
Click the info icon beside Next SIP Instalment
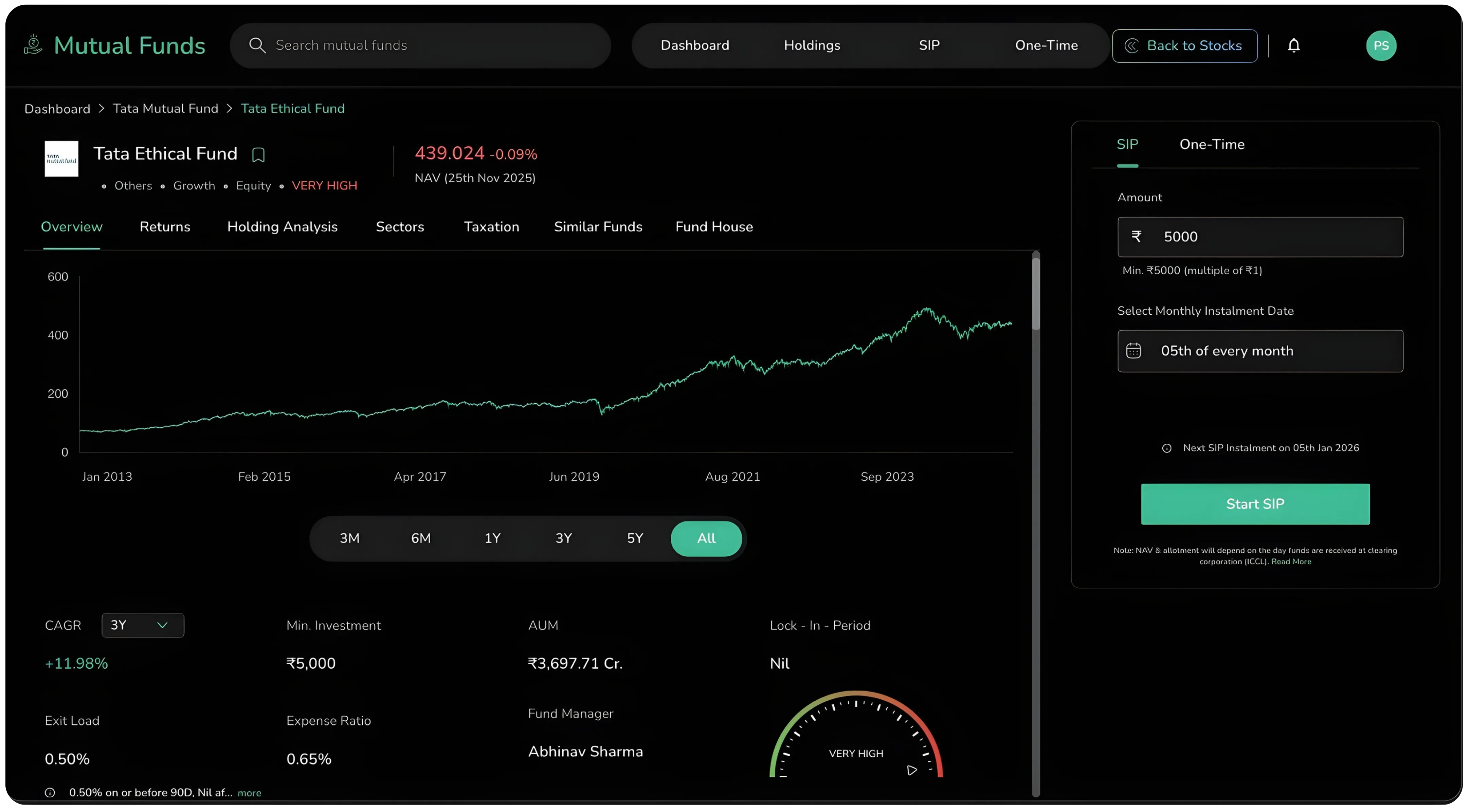click(x=1166, y=448)
